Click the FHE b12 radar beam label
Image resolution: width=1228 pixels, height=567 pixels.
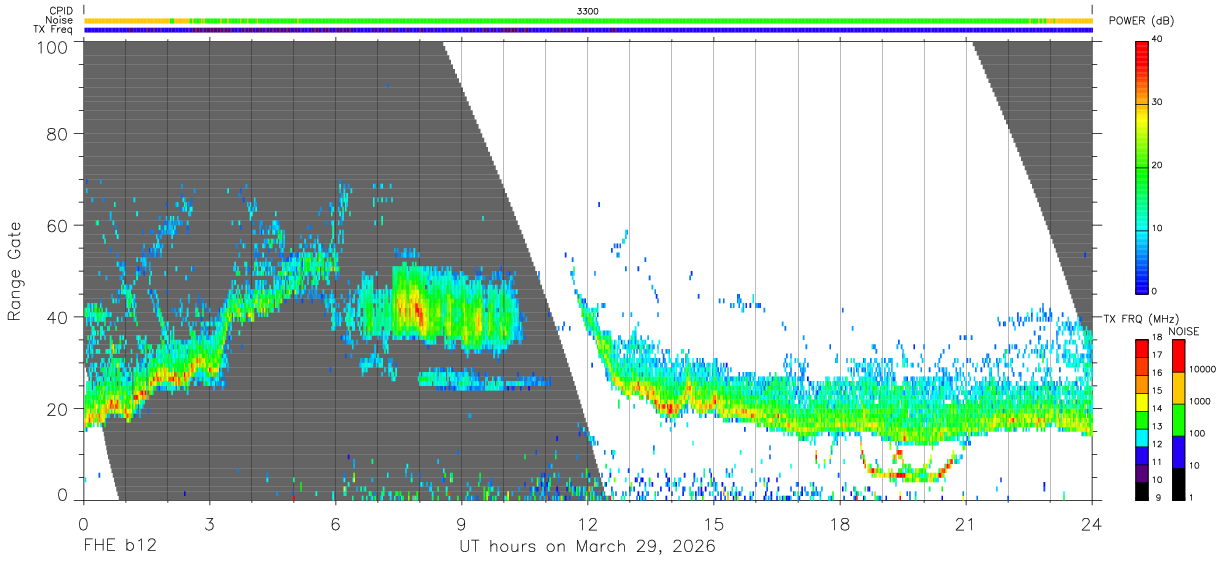click(119, 547)
